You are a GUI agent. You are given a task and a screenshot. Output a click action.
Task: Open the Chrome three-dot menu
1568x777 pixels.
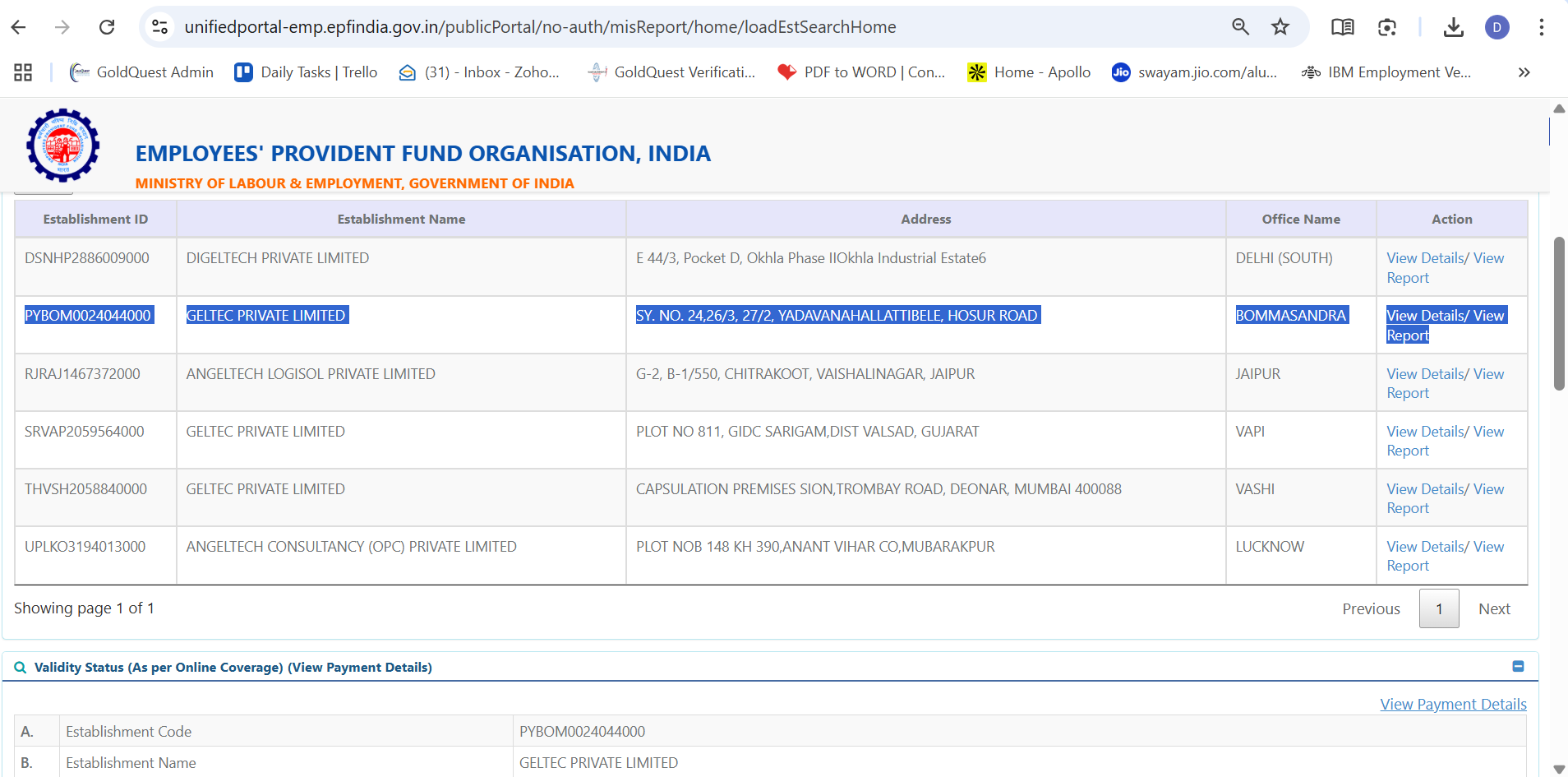[1541, 27]
